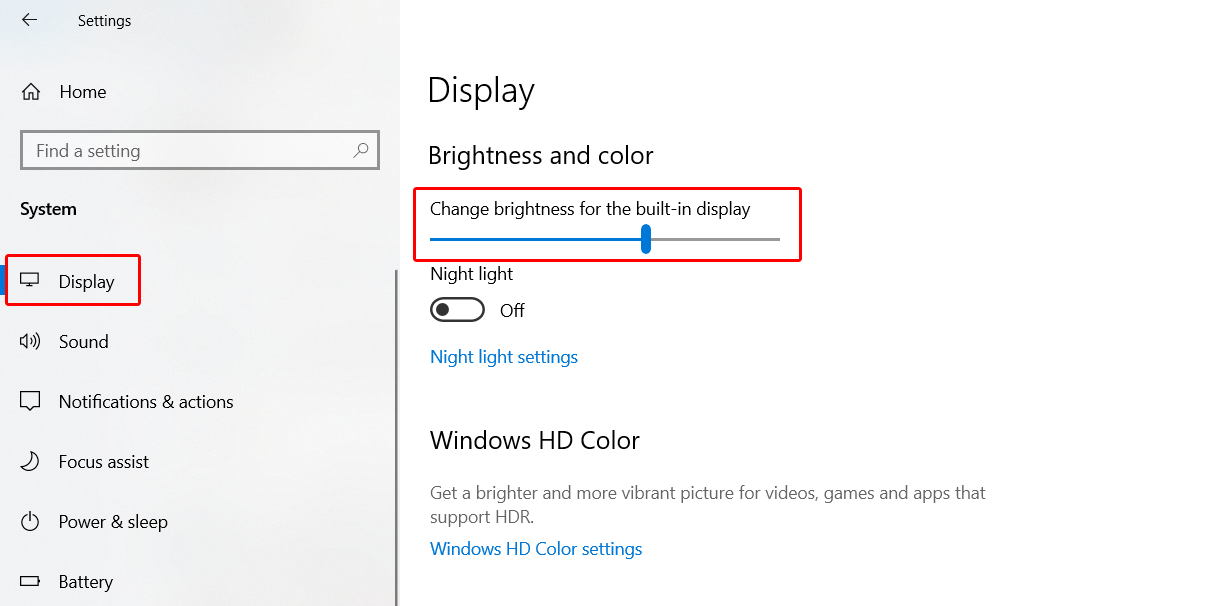Click the brightness slider handle
This screenshot has height=606, width=1222.
pos(646,239)
